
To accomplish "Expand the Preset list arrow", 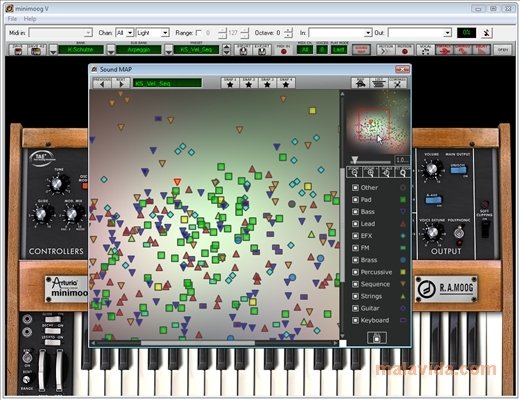I will click(x=169, y=50).
